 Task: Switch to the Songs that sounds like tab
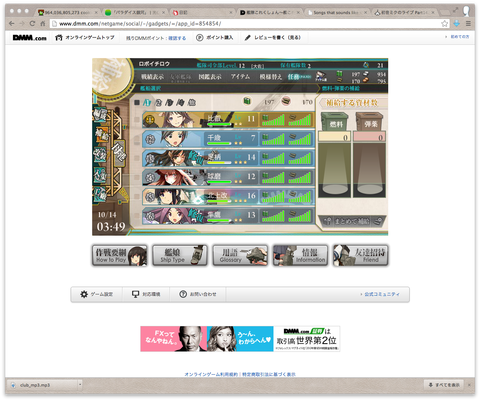(337, 12)
